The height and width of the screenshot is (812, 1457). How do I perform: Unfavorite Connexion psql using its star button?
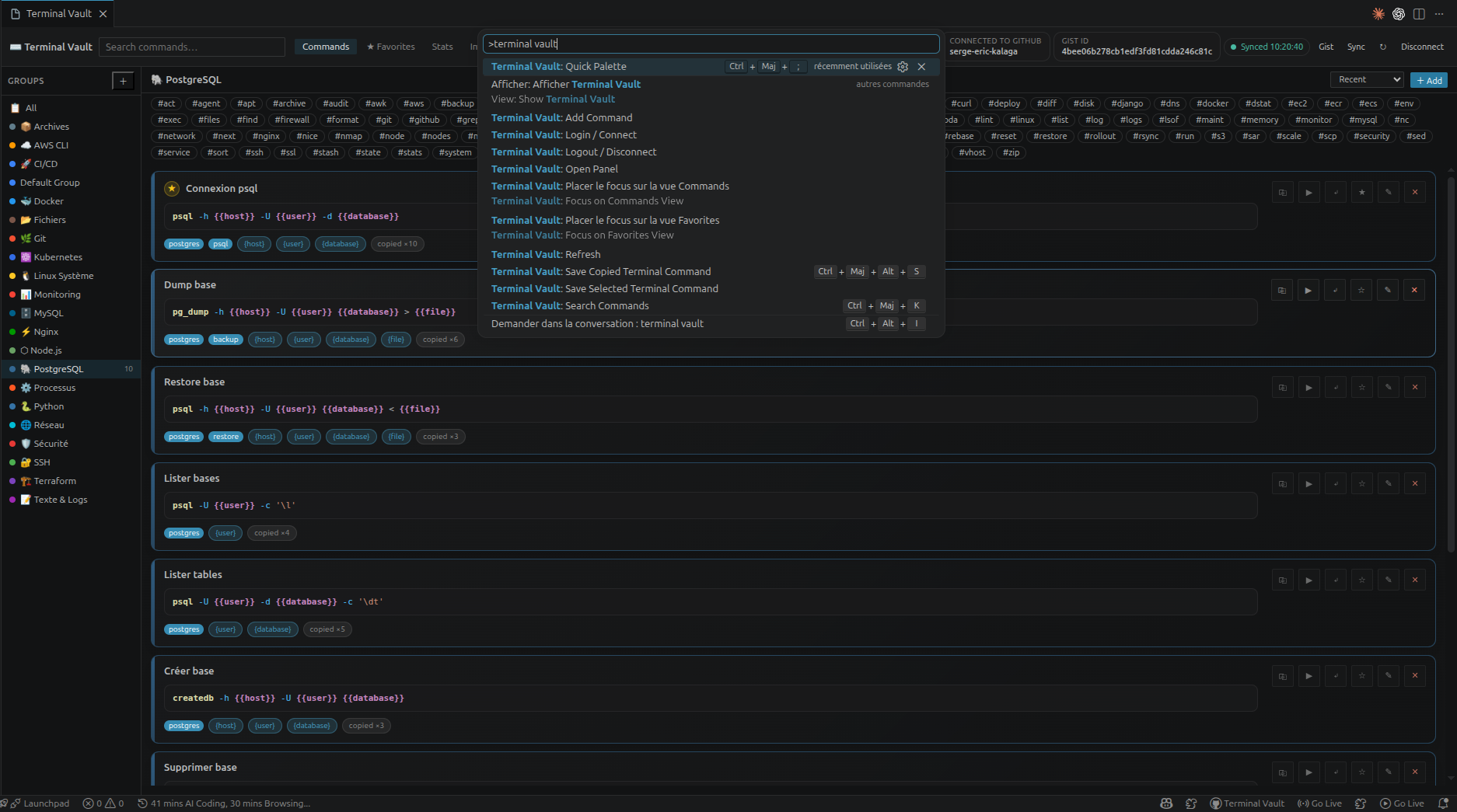[x=1362, y=192]
